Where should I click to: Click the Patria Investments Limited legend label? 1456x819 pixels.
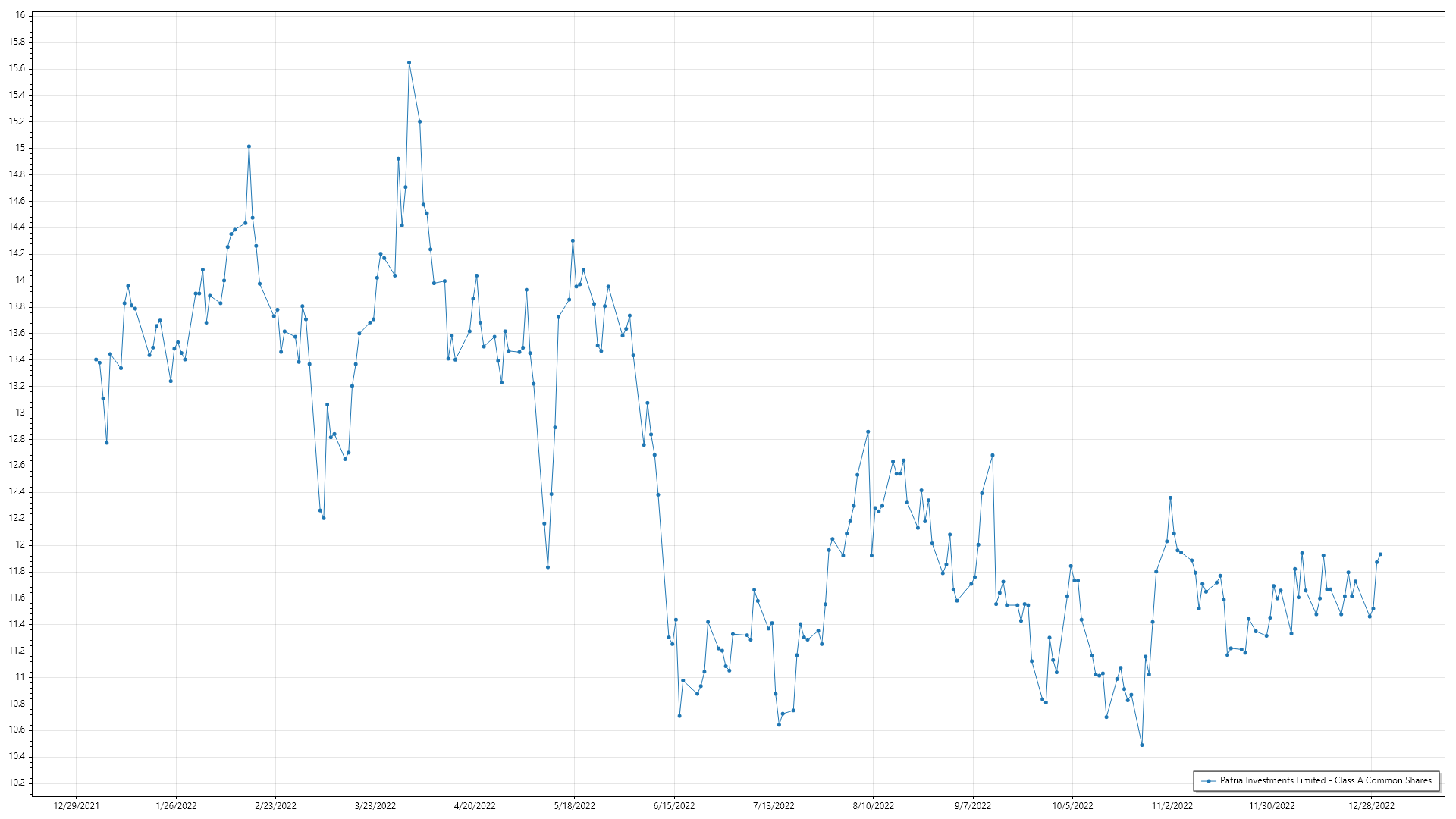tap(1325, 780)
